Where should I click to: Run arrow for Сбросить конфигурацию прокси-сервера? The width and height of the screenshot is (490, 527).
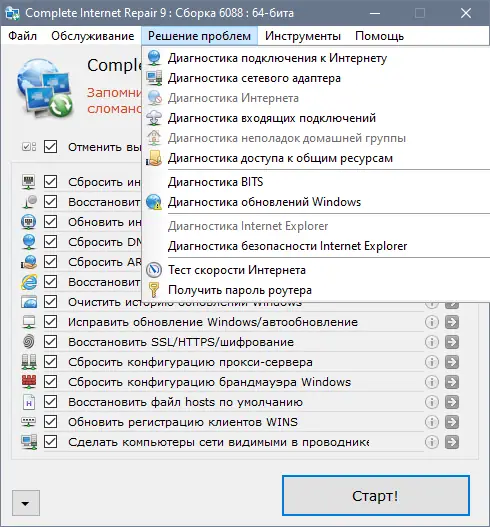point(452,362)
